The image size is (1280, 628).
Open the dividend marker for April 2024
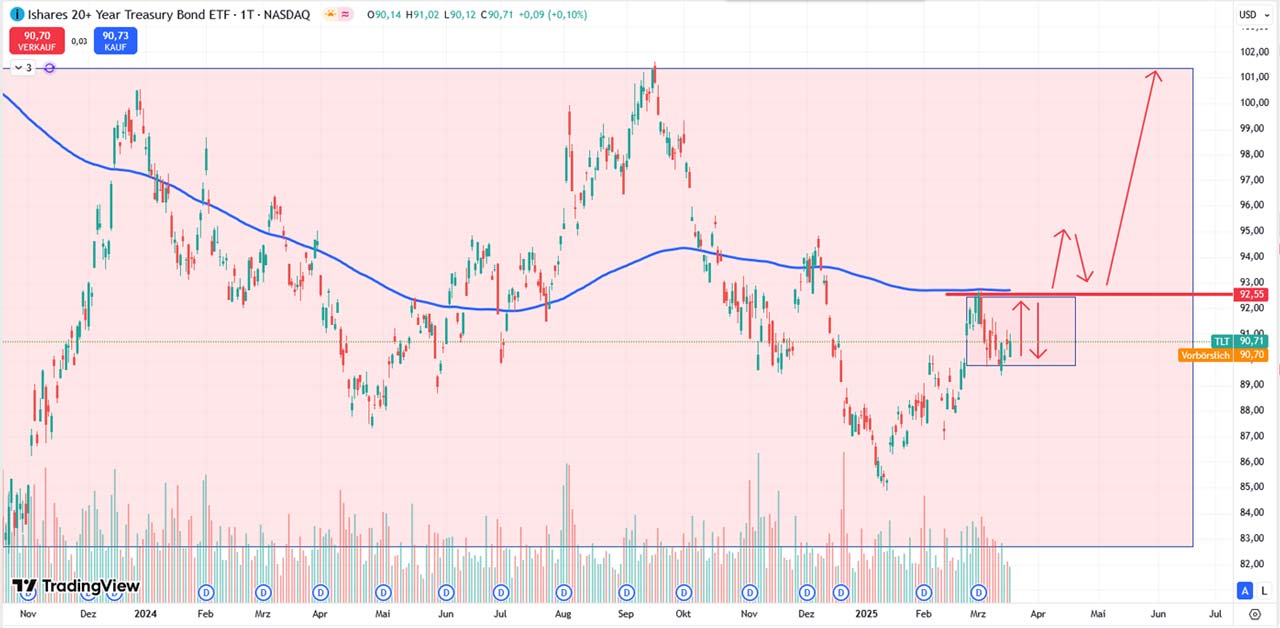(319, 591)
